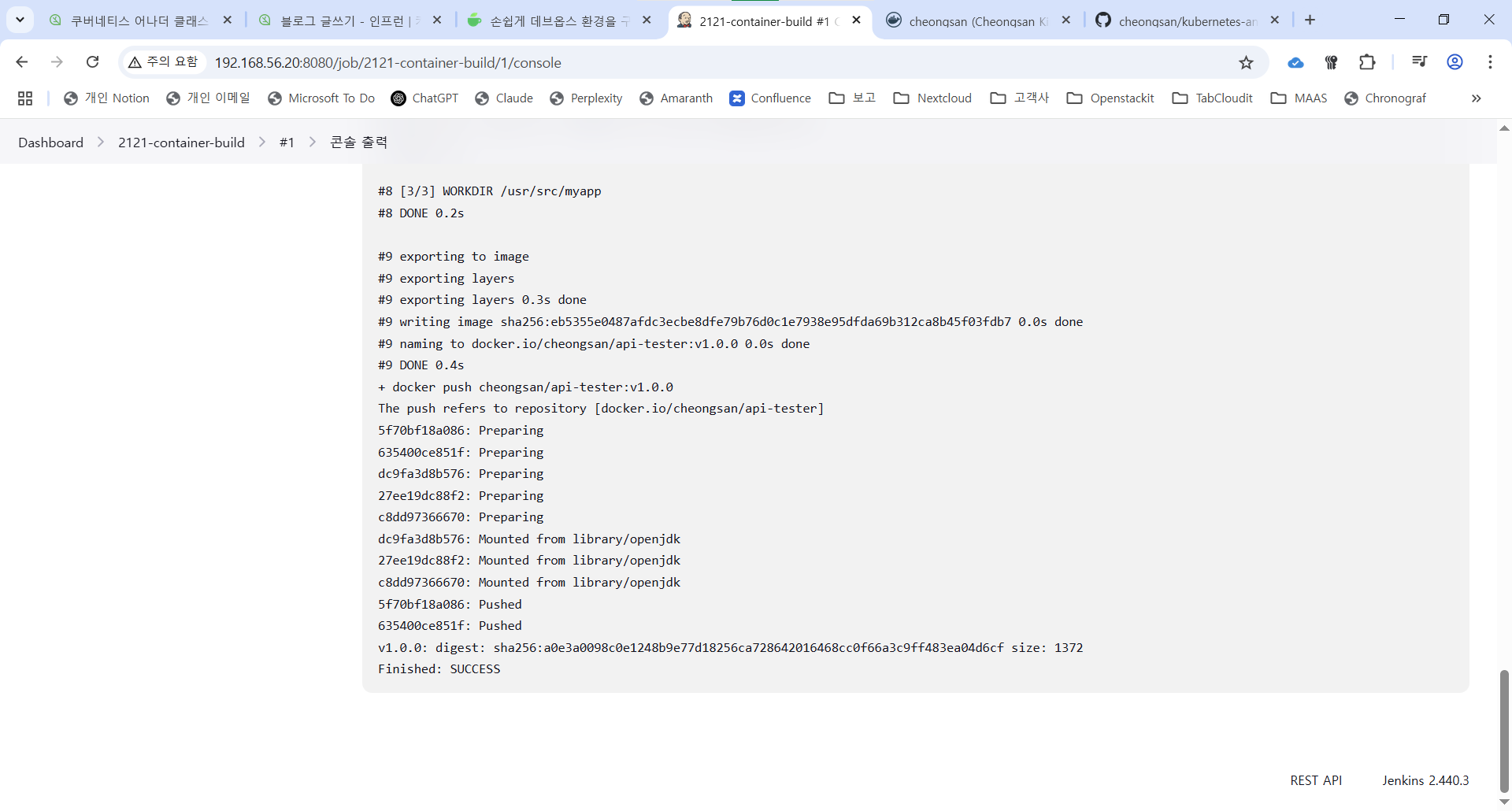Switch to the cheongsan/kubernetes GitHub tab
The image size is (1512, 811).
1188,20
